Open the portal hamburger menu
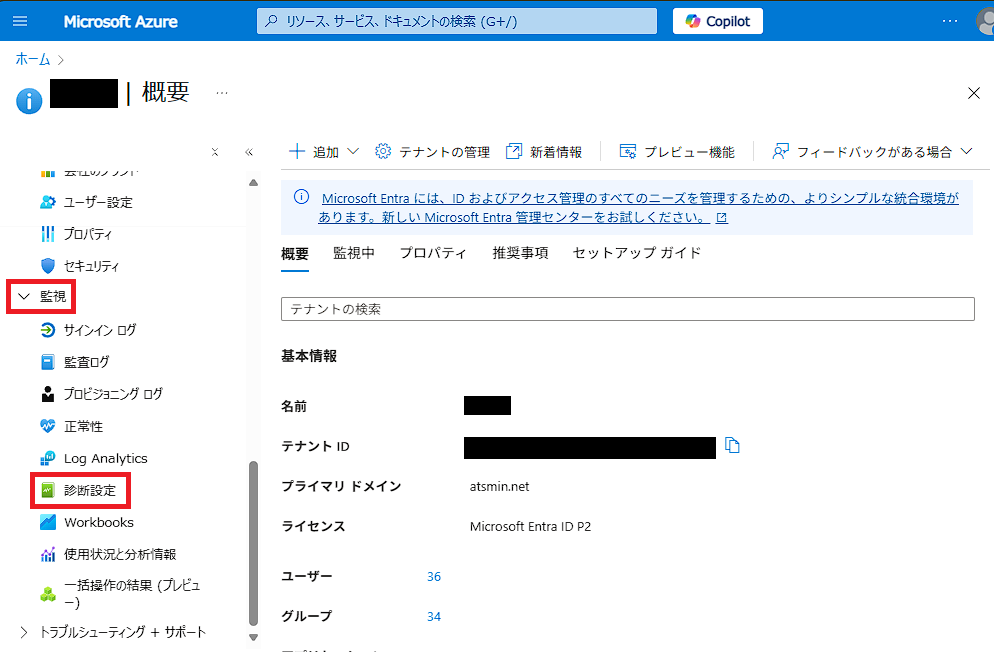 click(x=20, y=20)
